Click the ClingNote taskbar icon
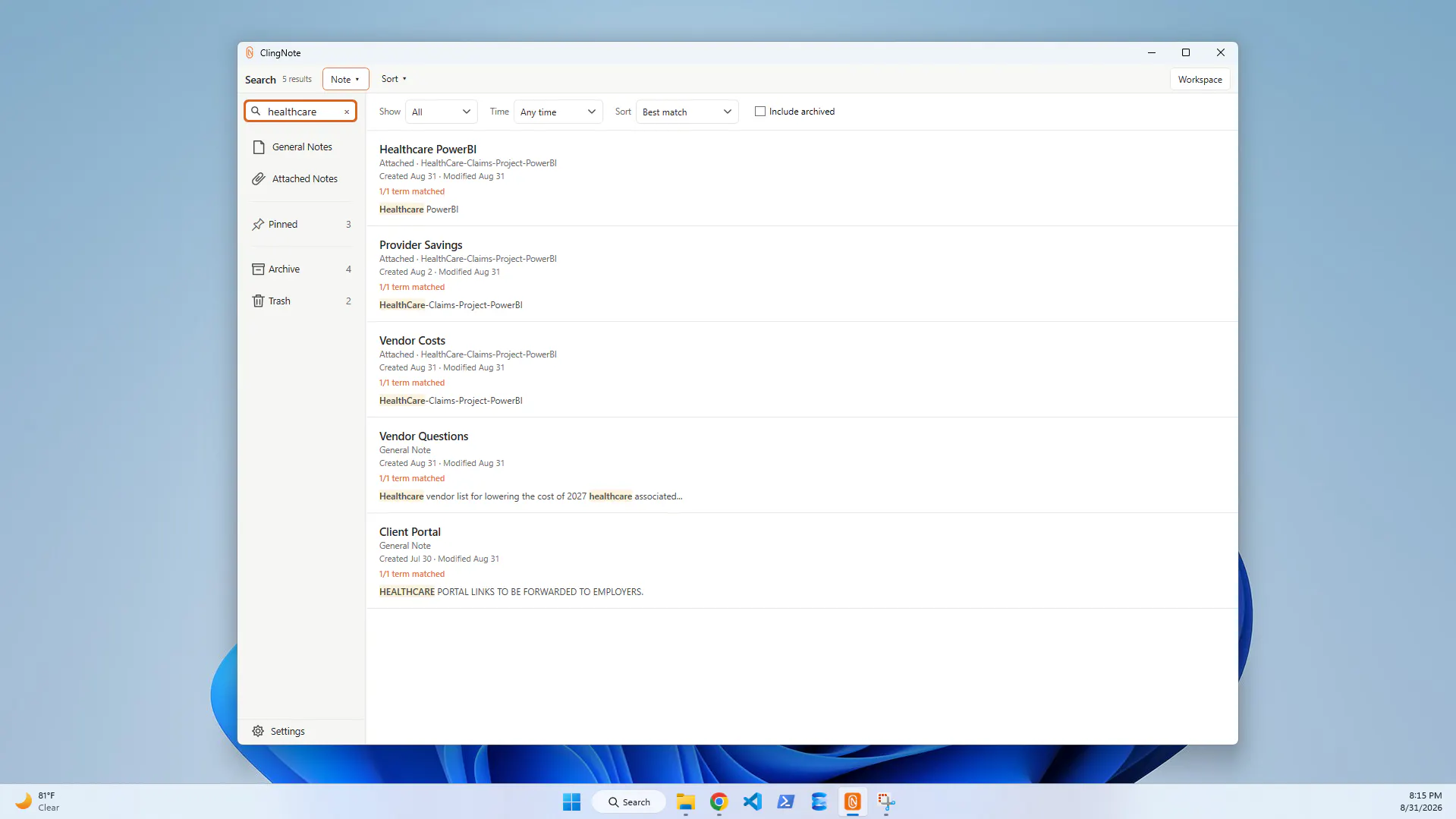Screen dimensions: 1456x819 click(x=853, y=802)
